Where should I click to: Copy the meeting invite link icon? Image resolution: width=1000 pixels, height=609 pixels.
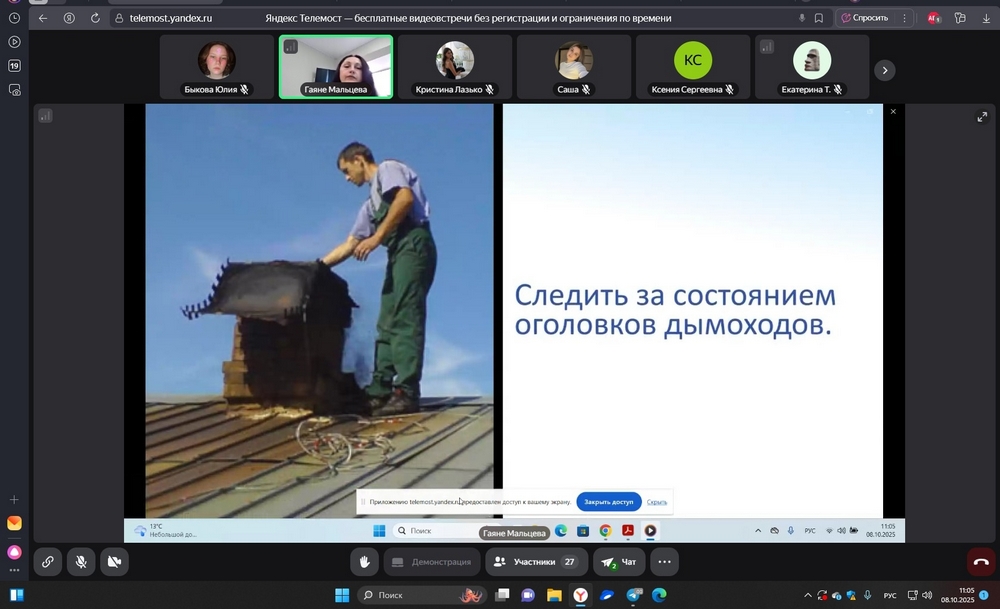tap(47, 562)
